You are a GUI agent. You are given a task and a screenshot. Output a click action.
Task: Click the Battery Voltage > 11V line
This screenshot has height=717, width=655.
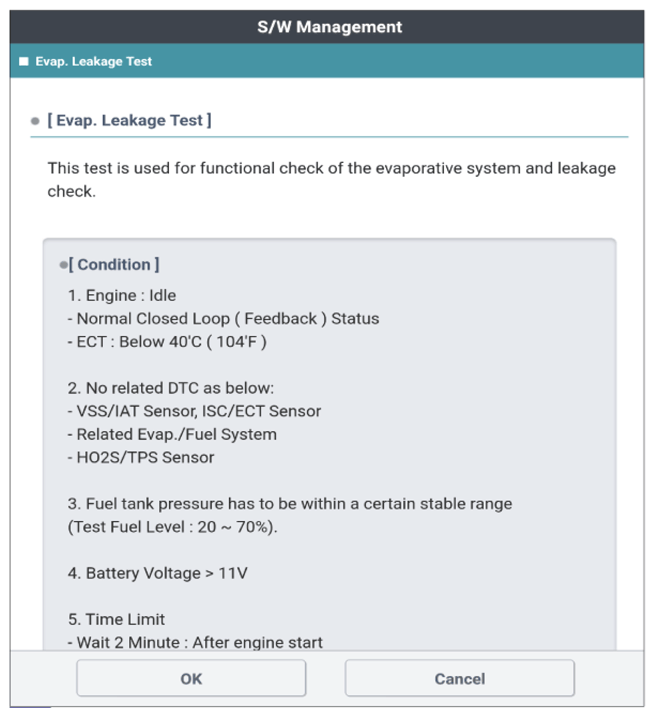pyautogui.click(x=157, y=573)
